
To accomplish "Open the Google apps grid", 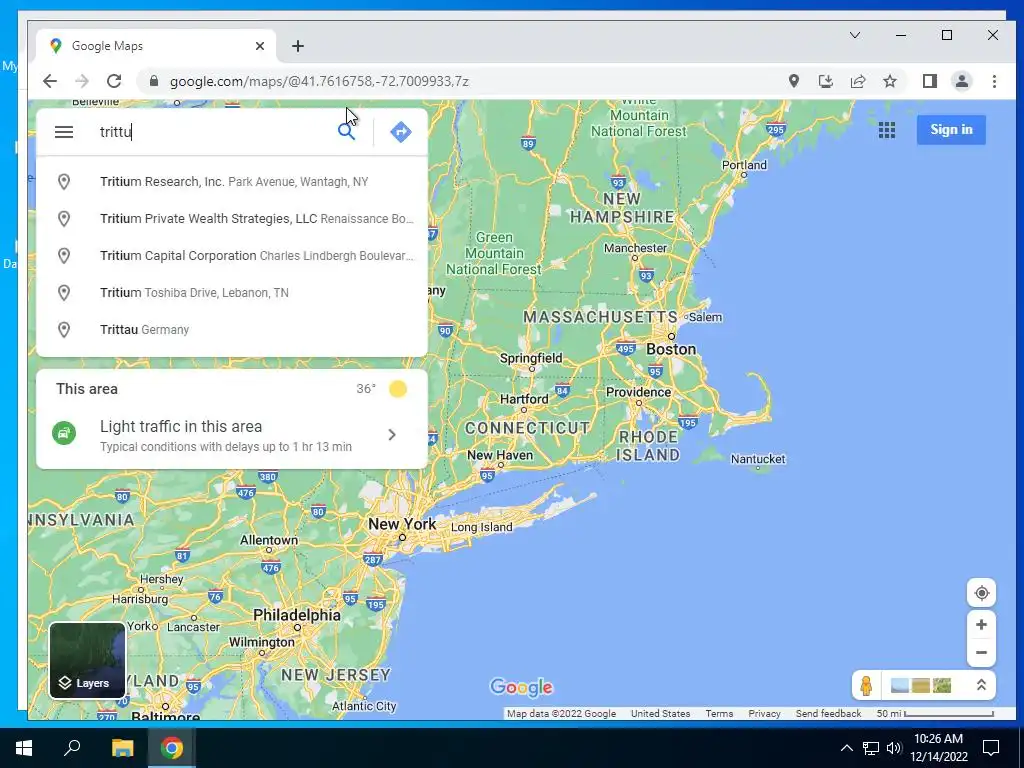I will click(887, 130).
